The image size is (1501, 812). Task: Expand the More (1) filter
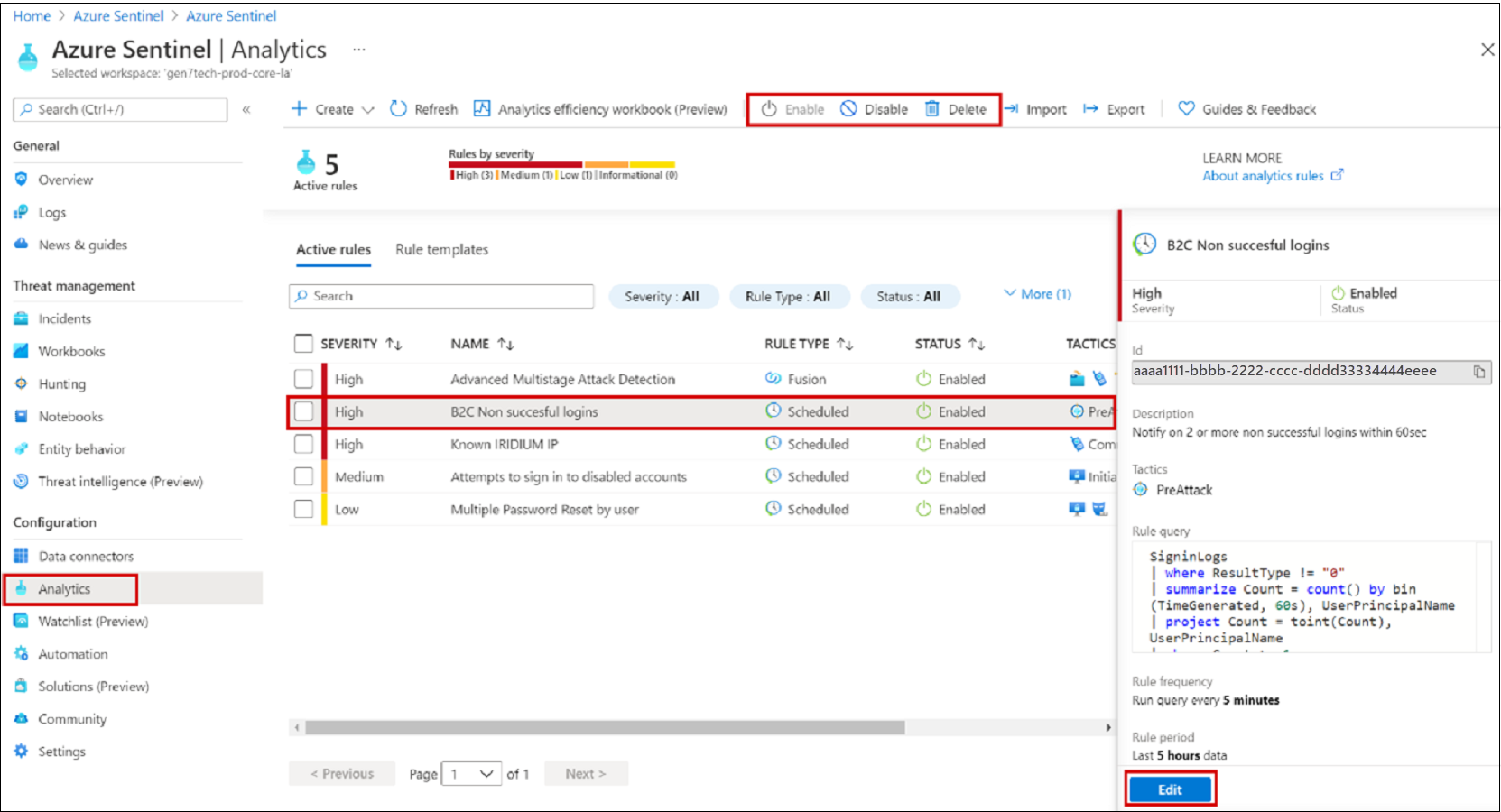tap(1036, 293)
